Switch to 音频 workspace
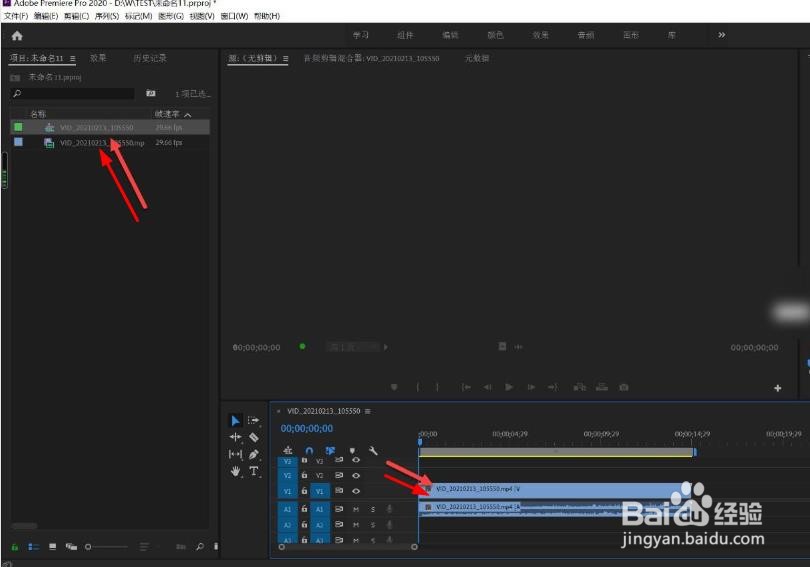This screenshot has height=567, width=810. (x=585, y=35)
